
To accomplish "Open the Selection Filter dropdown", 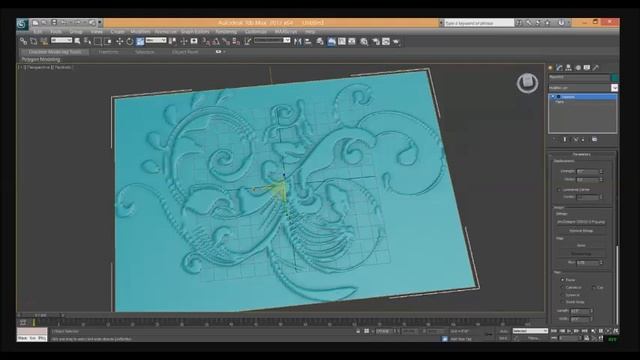I will (x=61, y=40).
